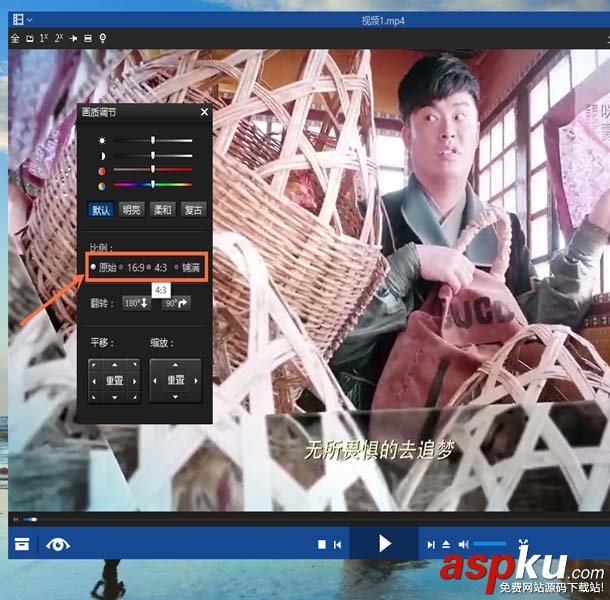Choose the 16:9 aspect ratio
The image size is (610, 600).
click(x=132, y=267)
